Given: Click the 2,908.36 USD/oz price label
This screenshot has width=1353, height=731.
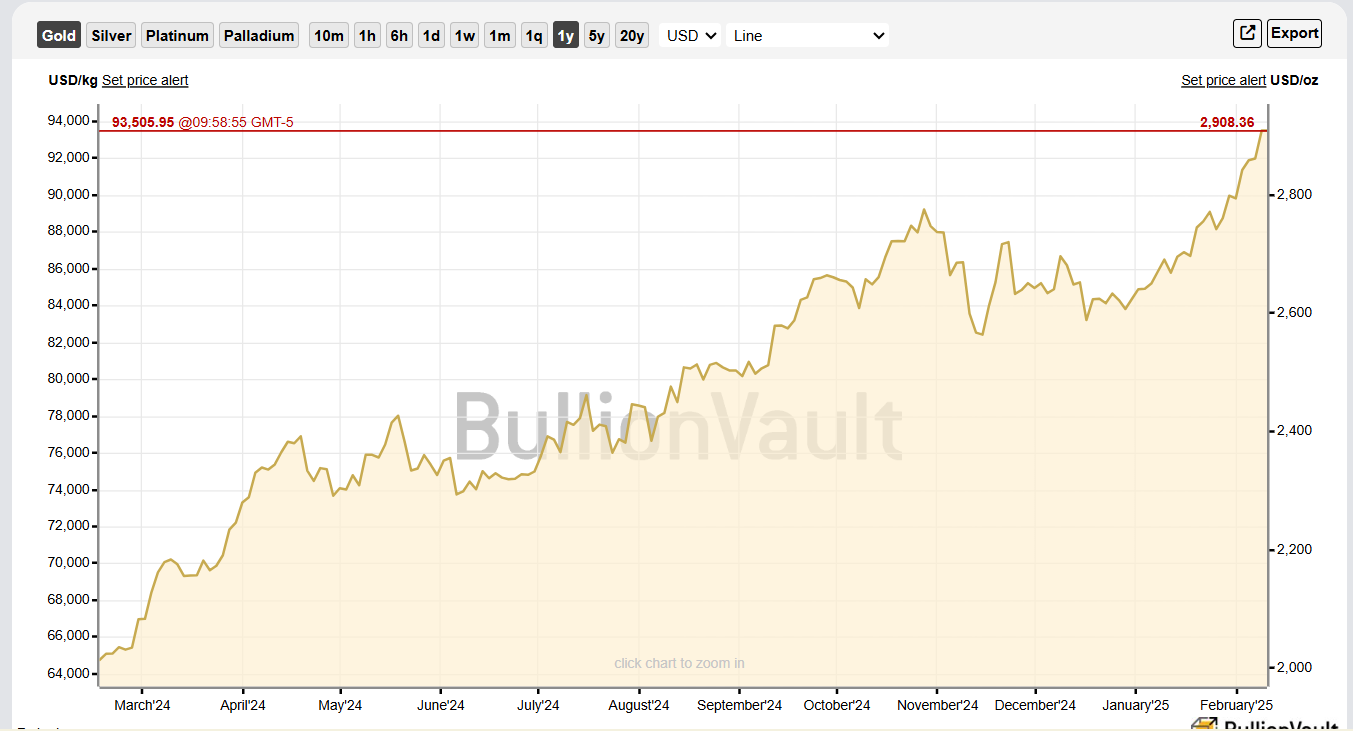Looking at the screenshot, I should [x=1227, y=122].
